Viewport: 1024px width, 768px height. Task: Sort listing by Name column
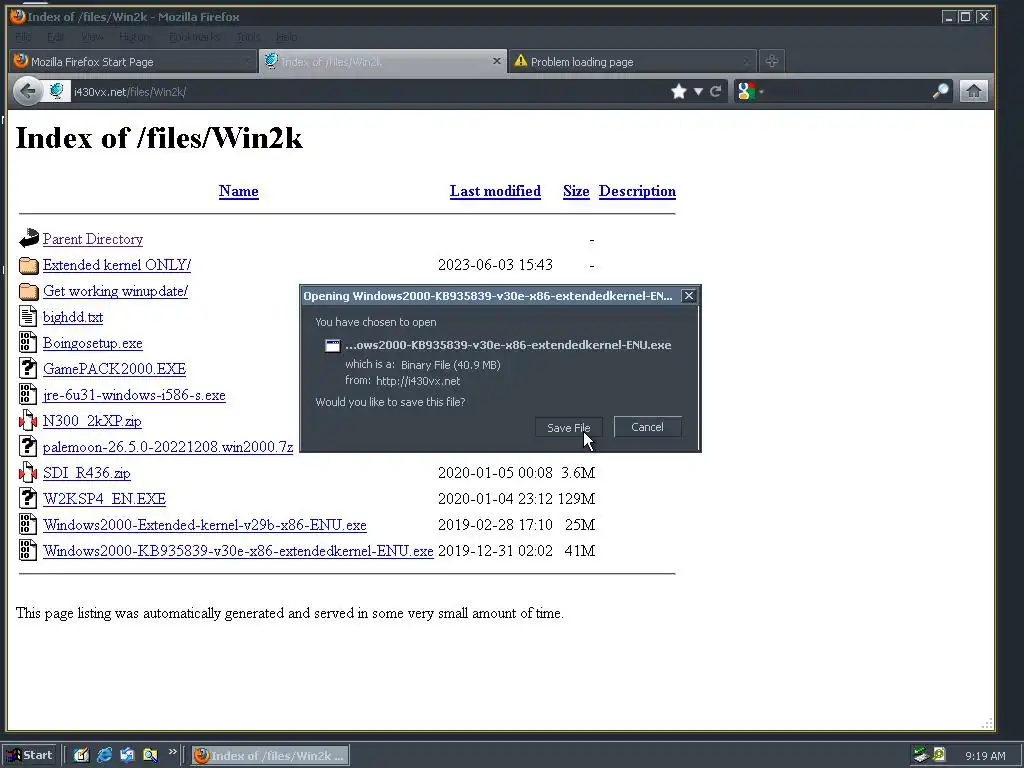pyautogui.click(x=238, y=191)
